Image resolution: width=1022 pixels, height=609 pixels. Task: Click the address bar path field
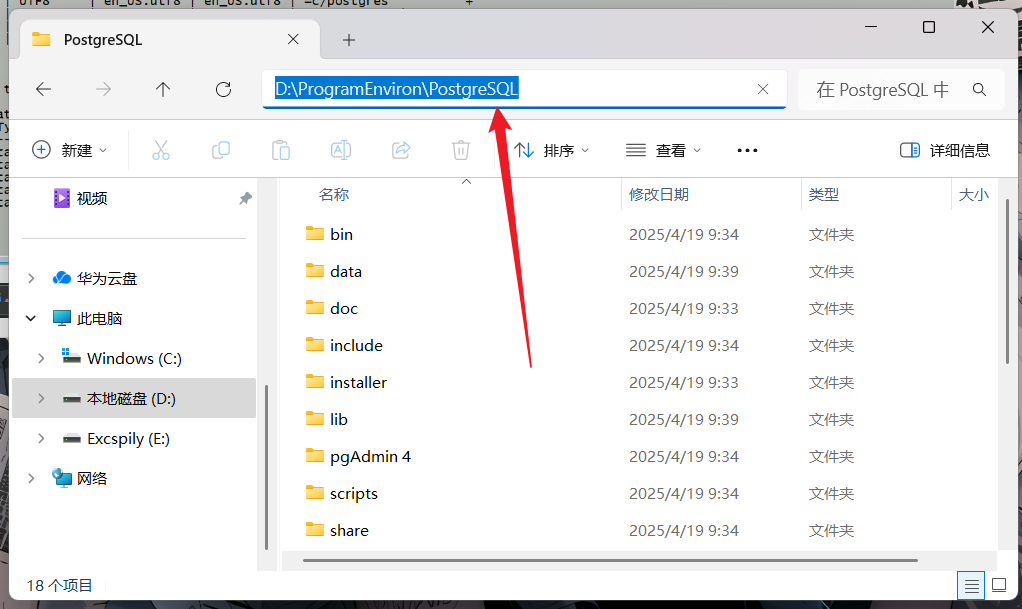point(525,89)
